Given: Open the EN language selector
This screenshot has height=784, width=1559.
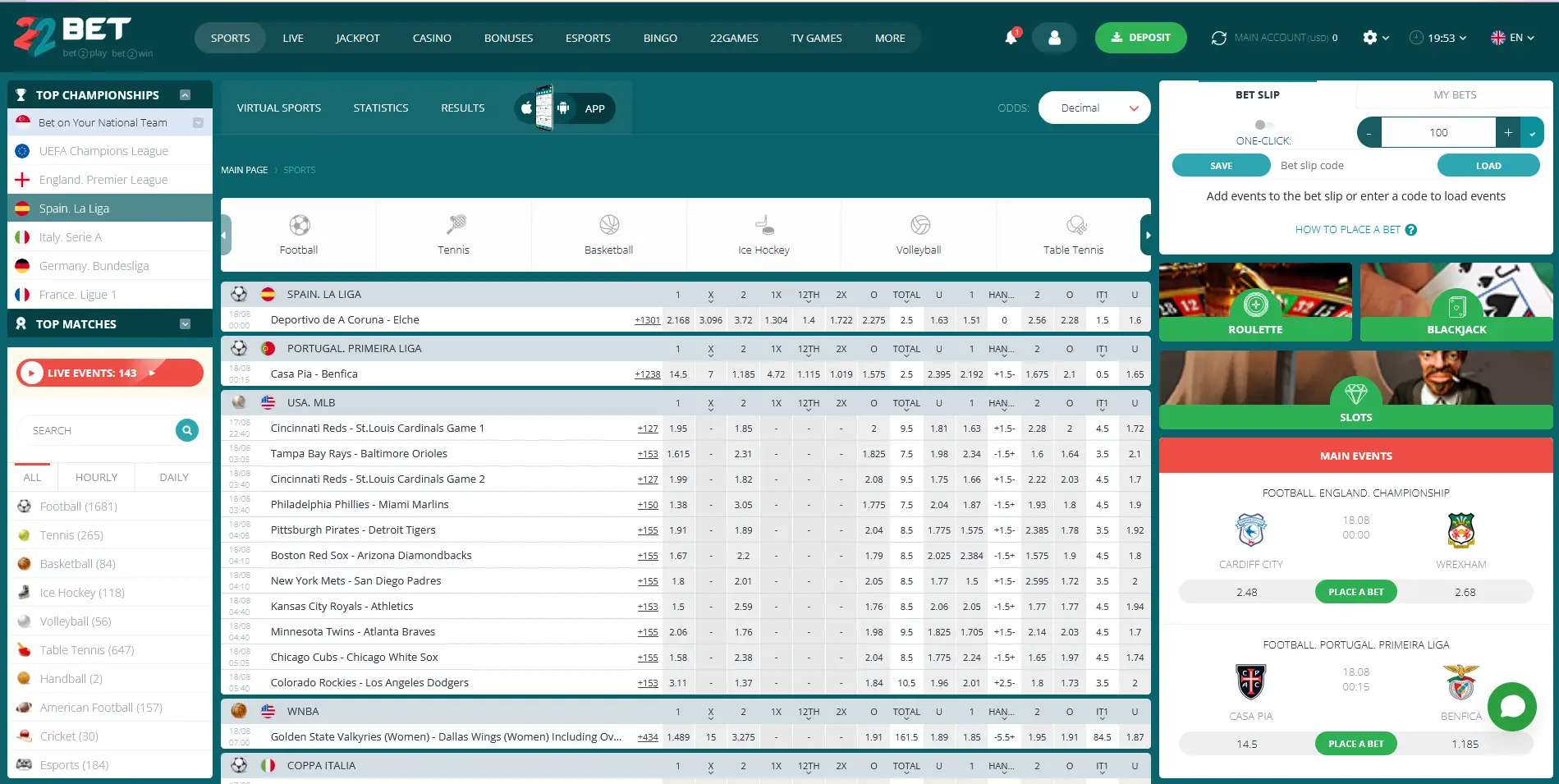Looking at the screenshot, I should pyautogui.click(x=1513, y=38).
